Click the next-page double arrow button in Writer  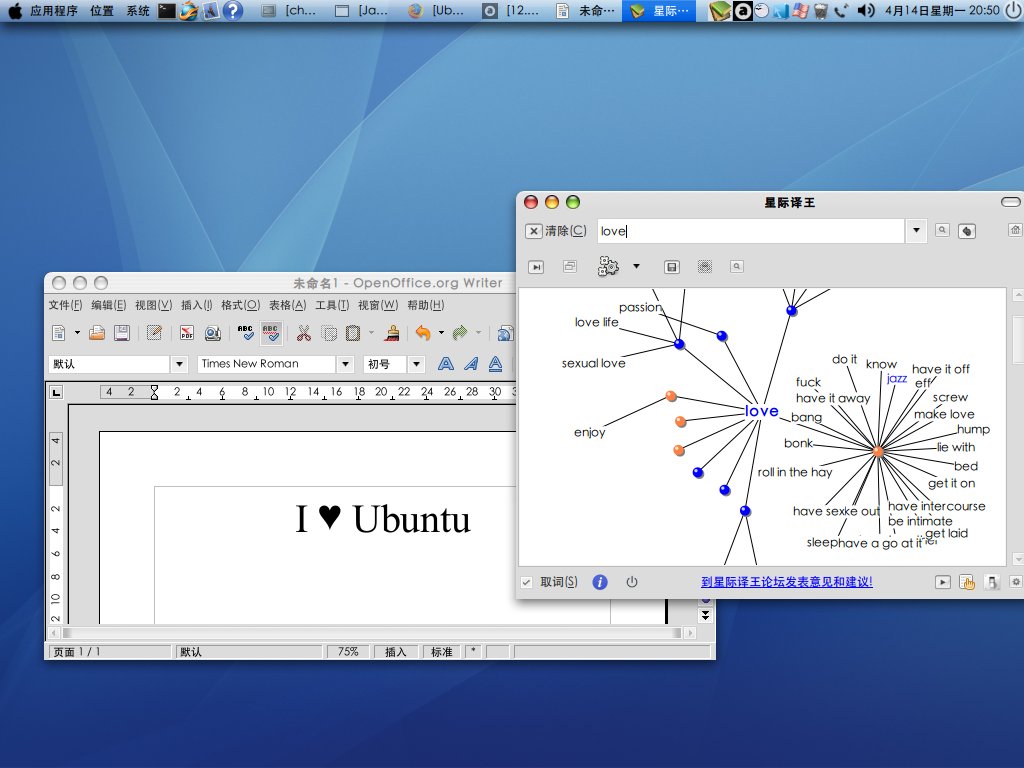pos(705,616)
